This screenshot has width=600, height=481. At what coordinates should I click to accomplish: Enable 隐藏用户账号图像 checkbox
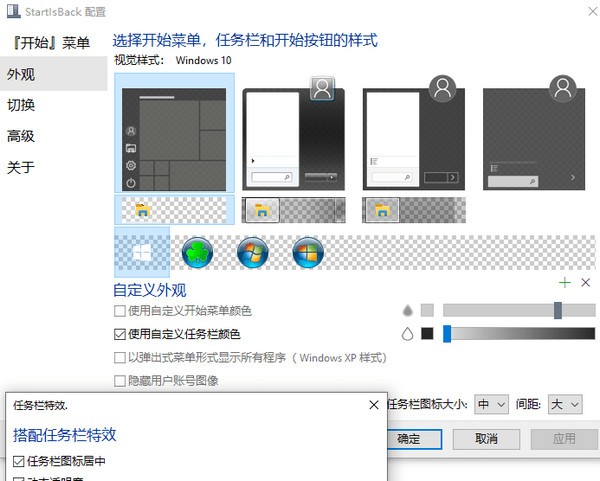pos(120,381)
